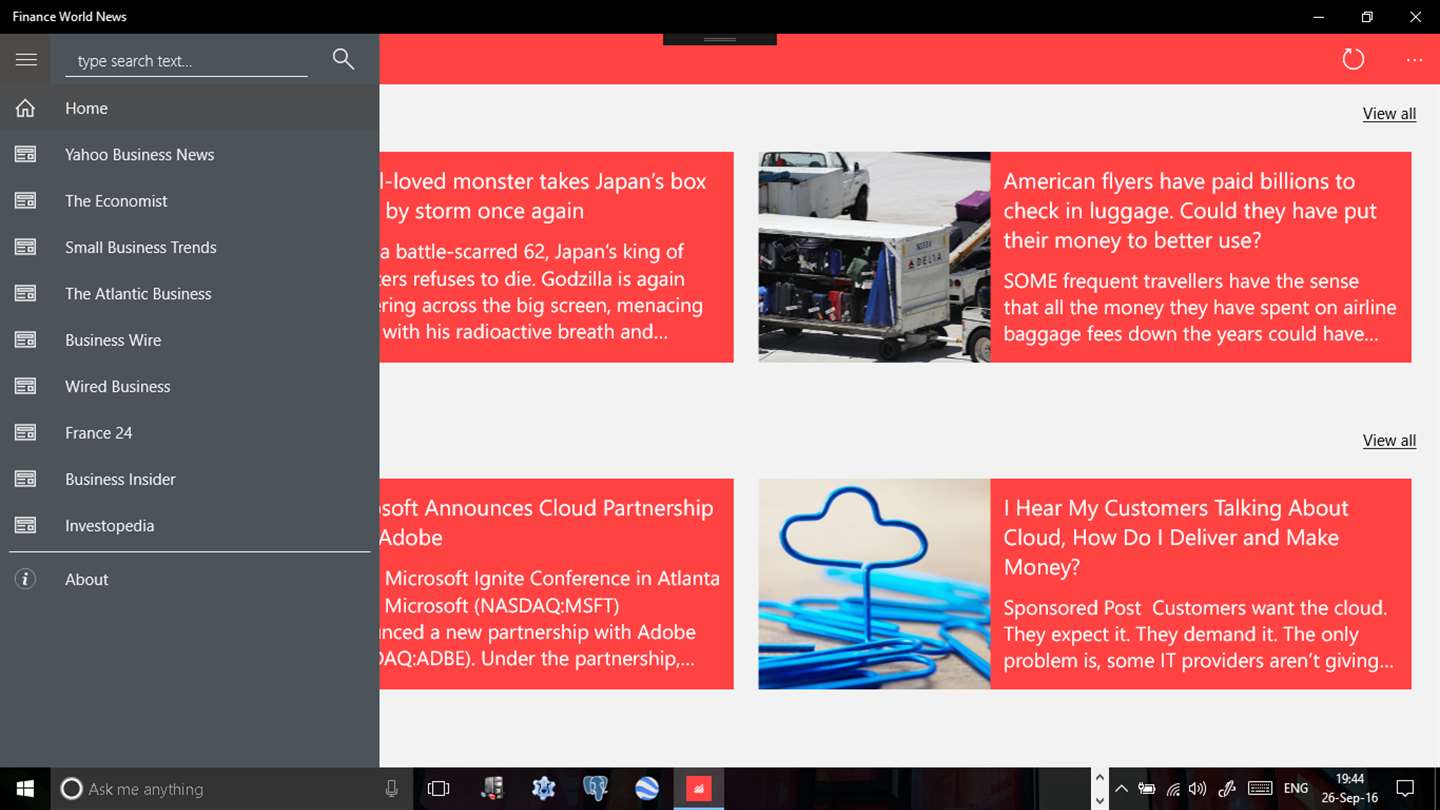Image resolution: width=1440 pixels, height=810 pixels.
Task: Open the Action Center notifications icon
Action: (x=1405, y=789)
